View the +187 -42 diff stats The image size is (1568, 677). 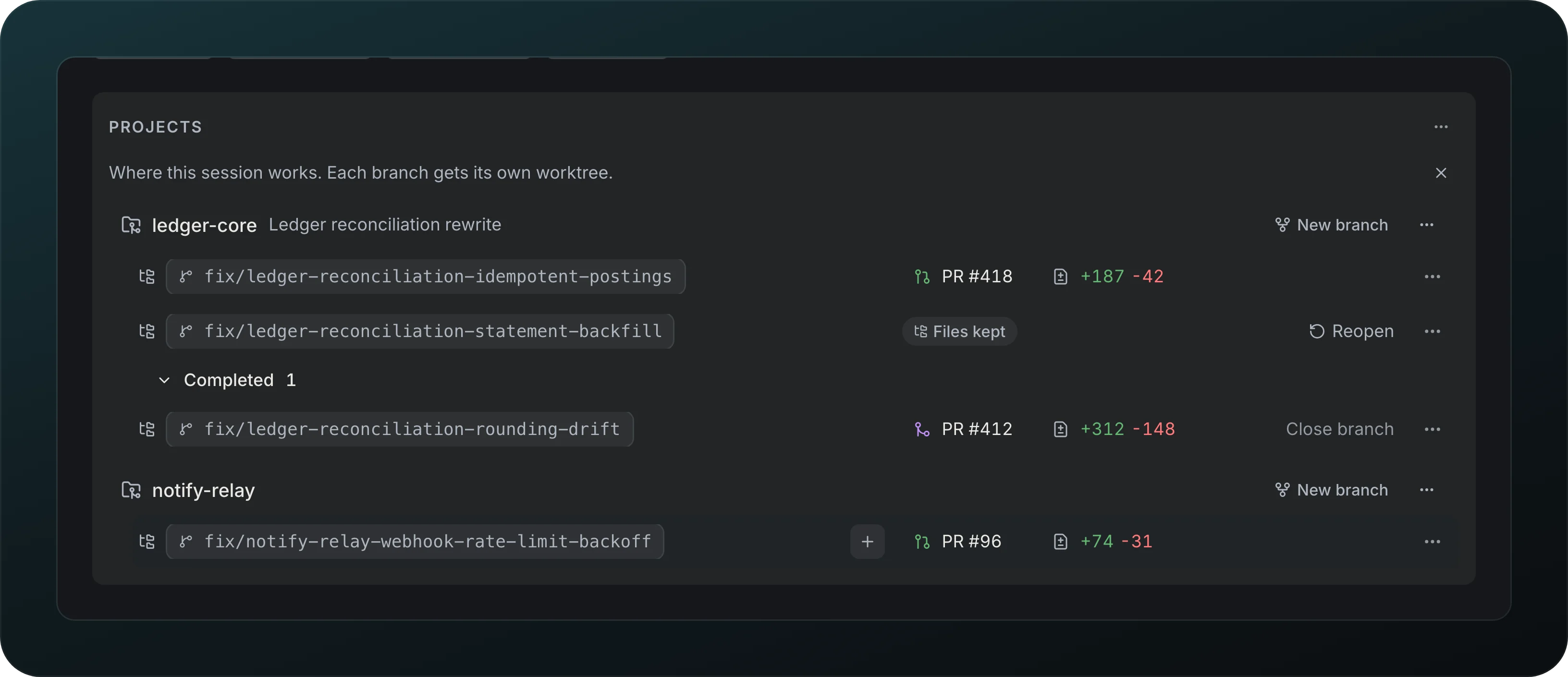[1122, 277]
